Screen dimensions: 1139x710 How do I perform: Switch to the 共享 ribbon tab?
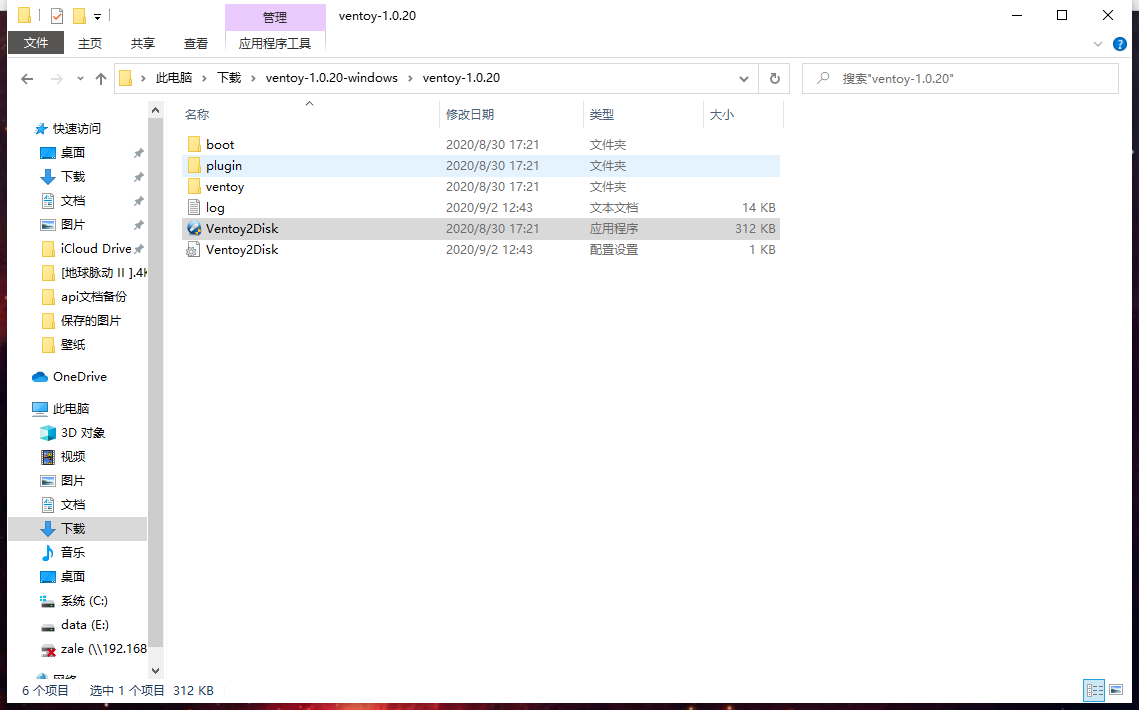point(143,44)
